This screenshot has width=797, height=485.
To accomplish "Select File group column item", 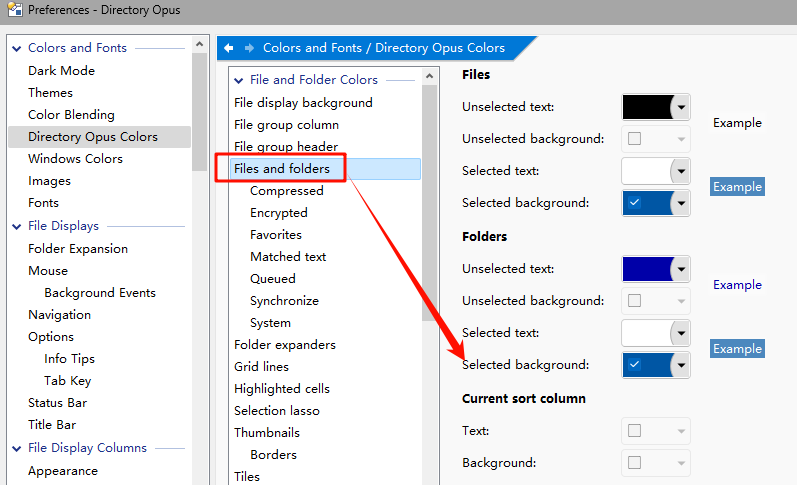I will pos(286,125).
